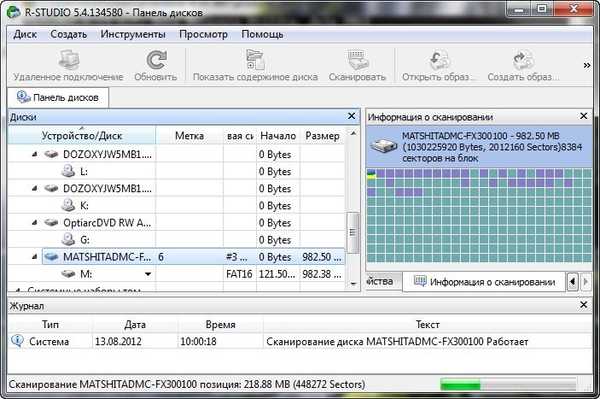Close the Журнал log panel

[584, 305]
